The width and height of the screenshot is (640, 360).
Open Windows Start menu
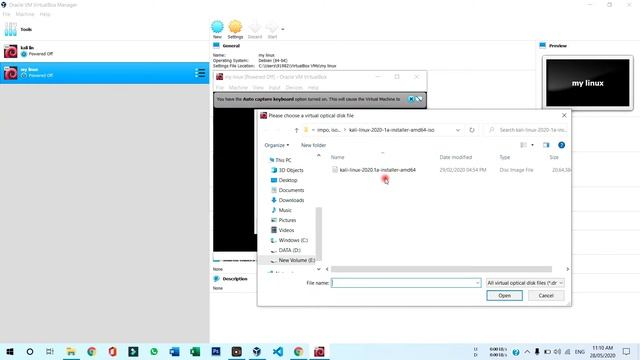10,351
